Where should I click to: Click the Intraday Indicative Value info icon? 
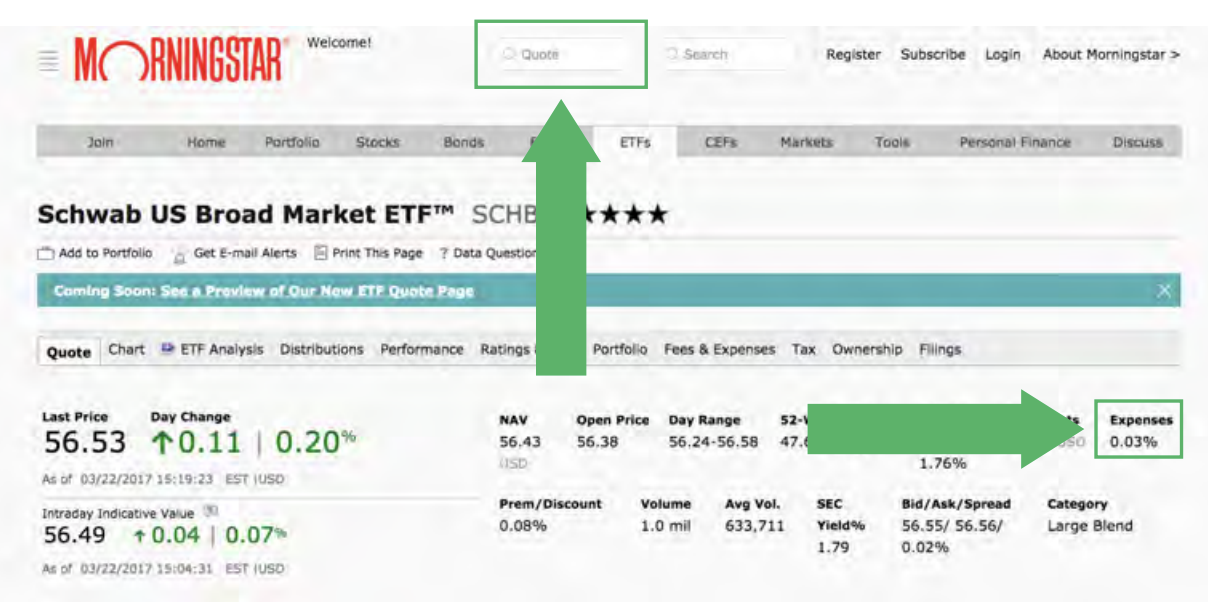coord(211,510)
